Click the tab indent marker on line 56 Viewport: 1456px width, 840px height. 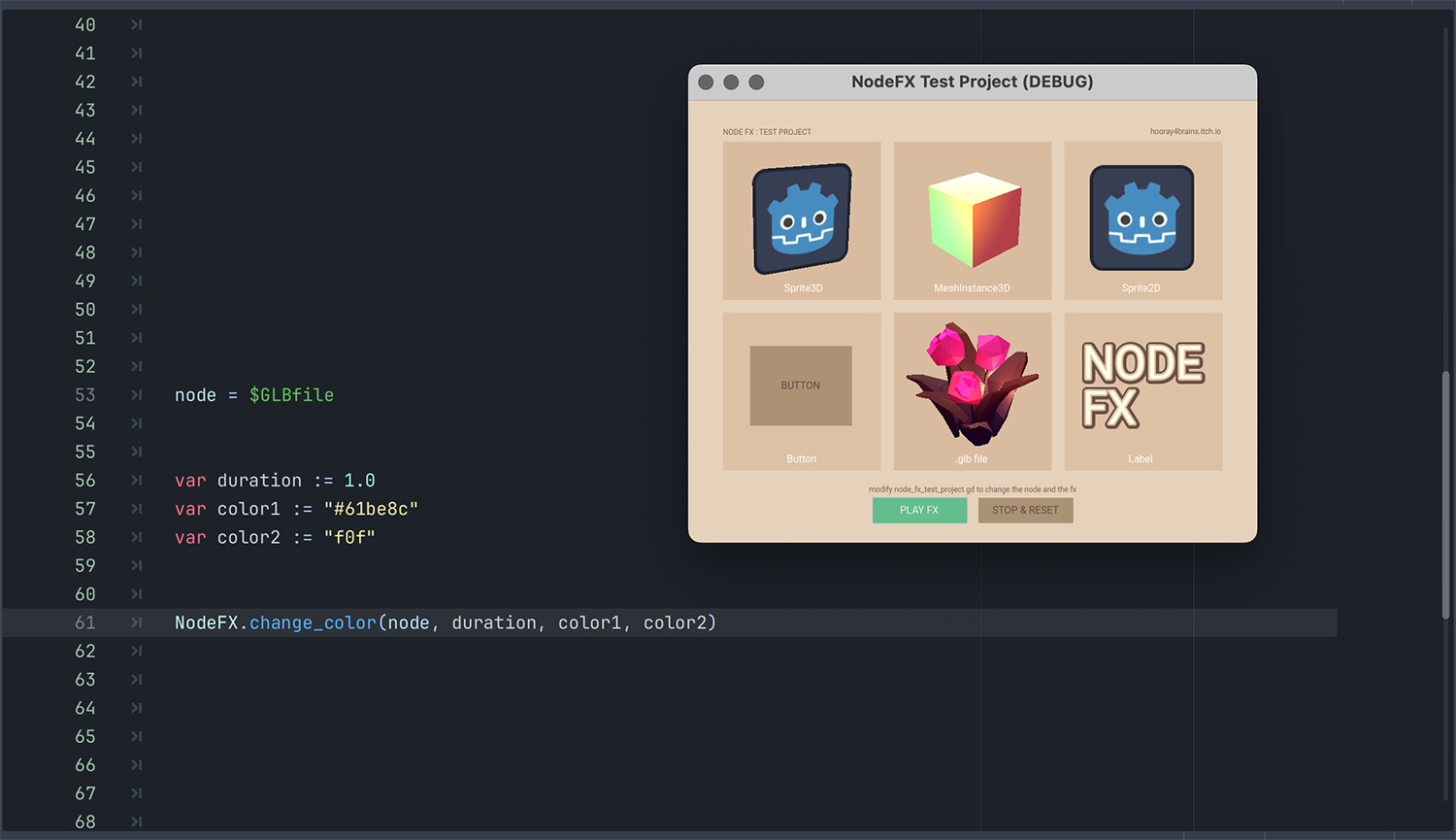coord(137,481)
